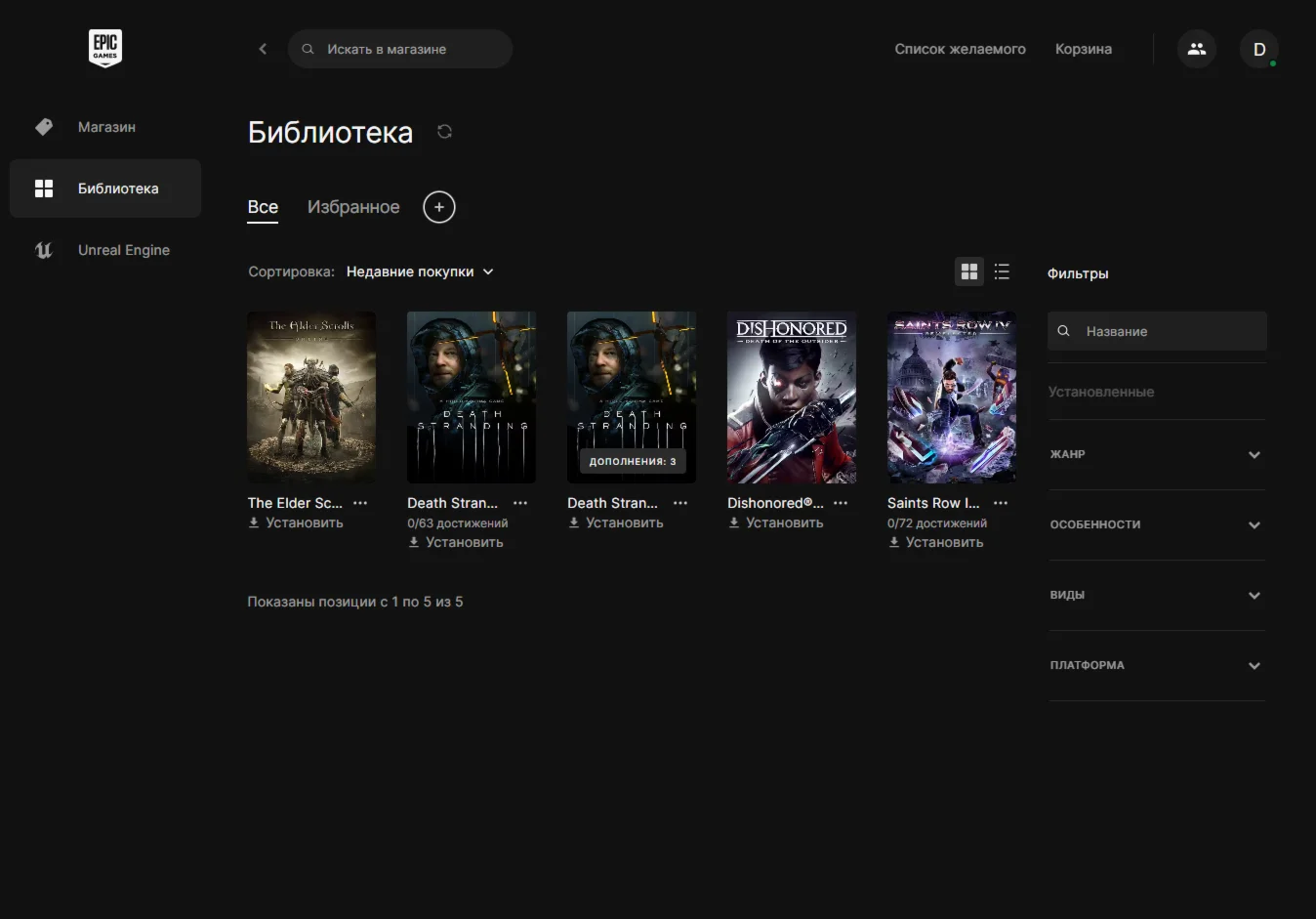This screenshot has width=1316, height=919.
Task: Open the D profile avatar
Action: (x=1259, y=49)
